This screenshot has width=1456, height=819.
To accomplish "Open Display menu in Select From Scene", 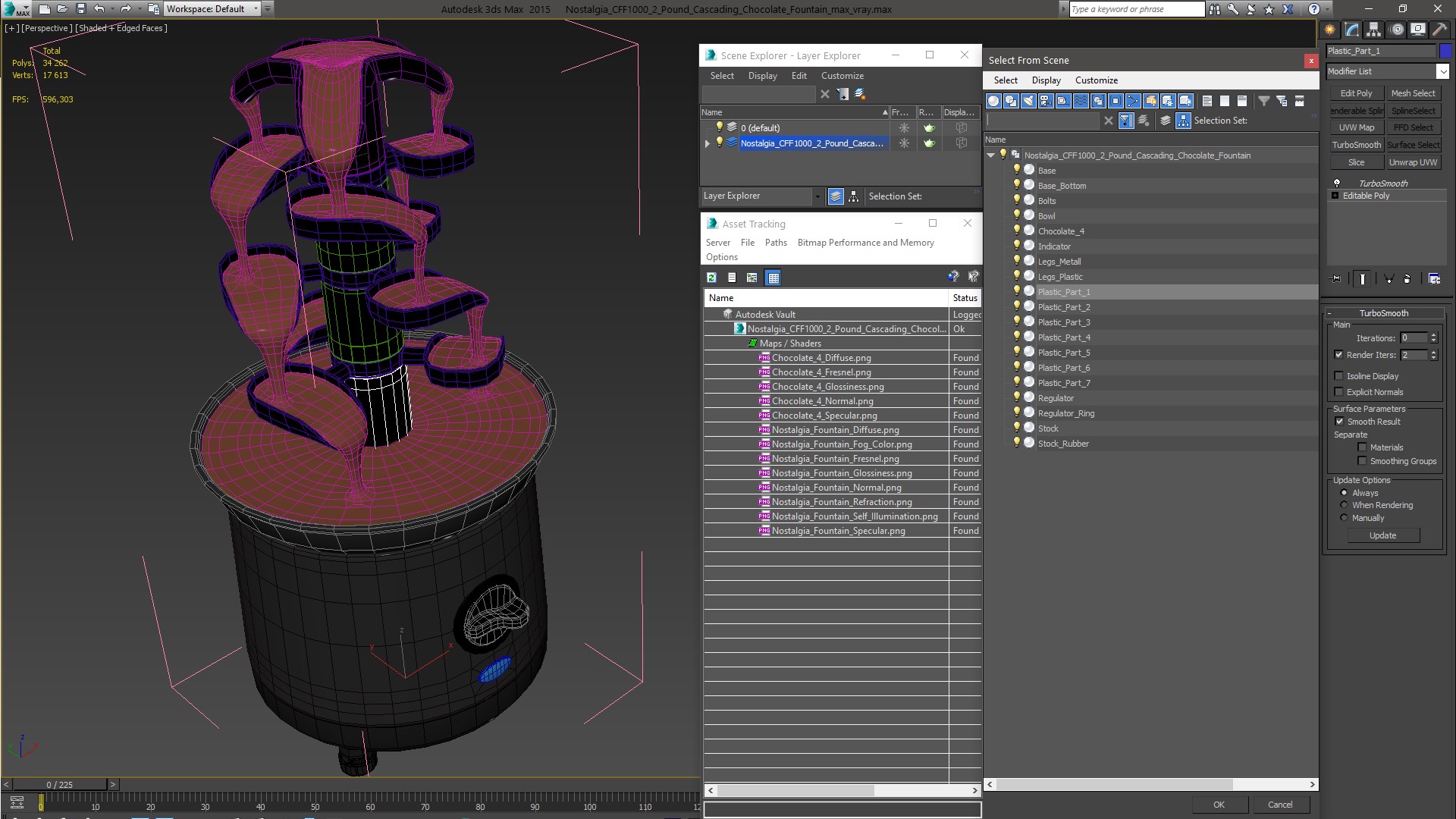I will (1046, 80).
